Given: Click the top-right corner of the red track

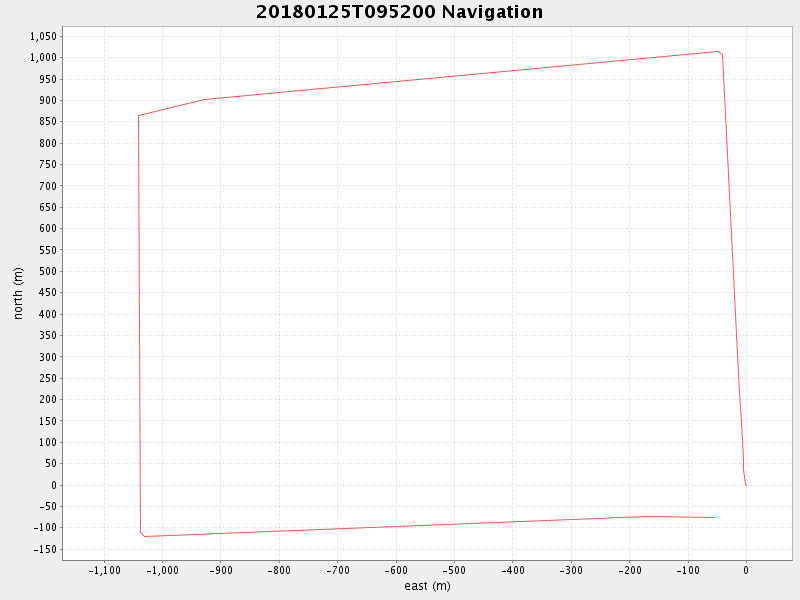Looking at the screenshot, I should [x=718, y=51].
